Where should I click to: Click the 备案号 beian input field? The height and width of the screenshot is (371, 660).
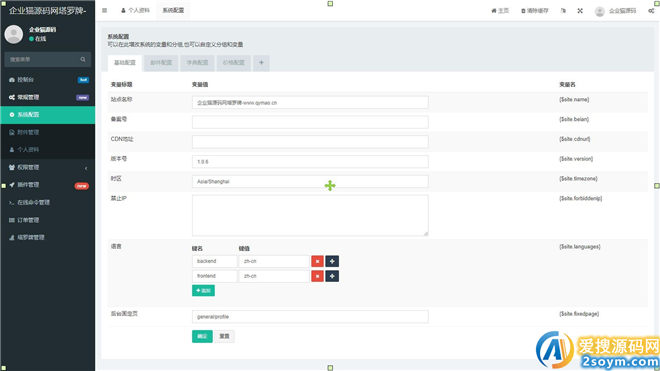[310, 122]
